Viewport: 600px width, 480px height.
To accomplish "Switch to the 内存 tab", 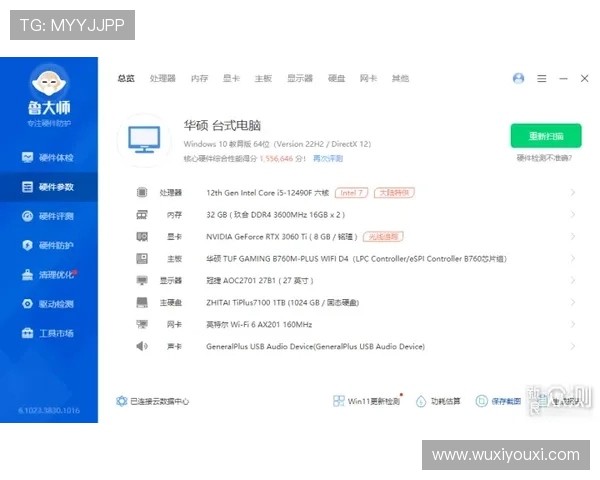I will (199, 78).
